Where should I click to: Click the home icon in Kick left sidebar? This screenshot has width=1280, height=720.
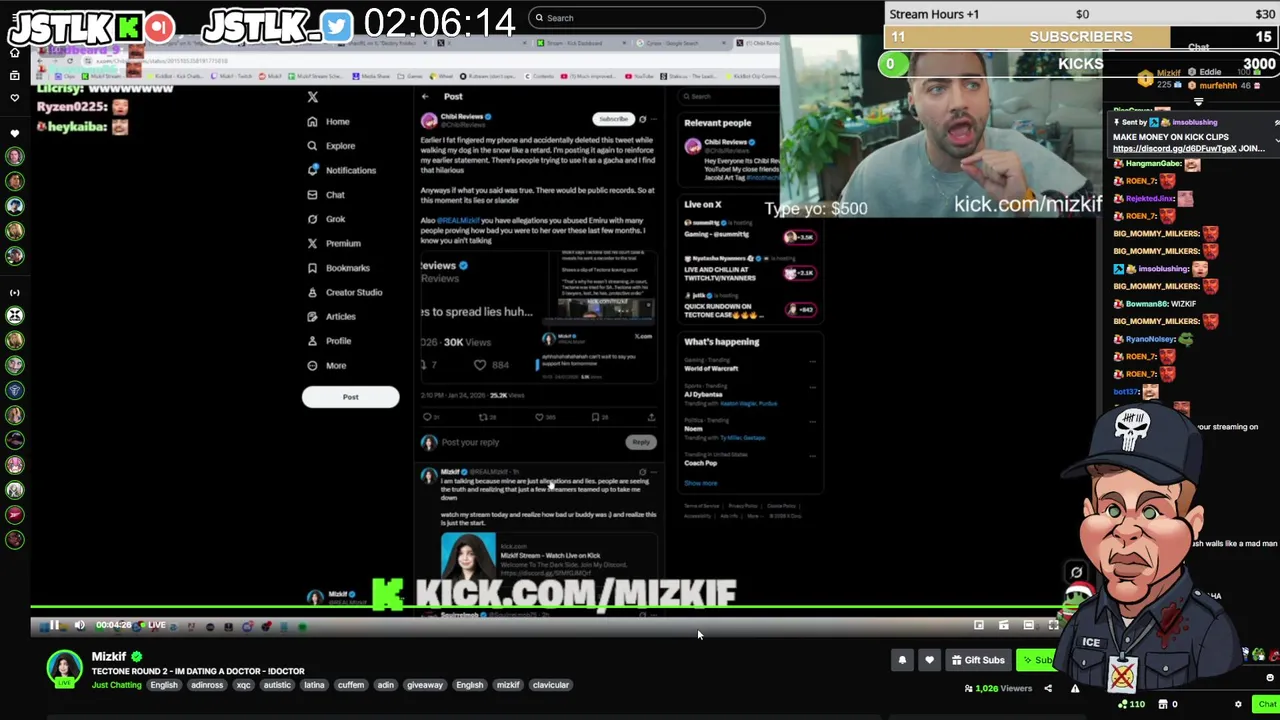click(x=14, y=52)
